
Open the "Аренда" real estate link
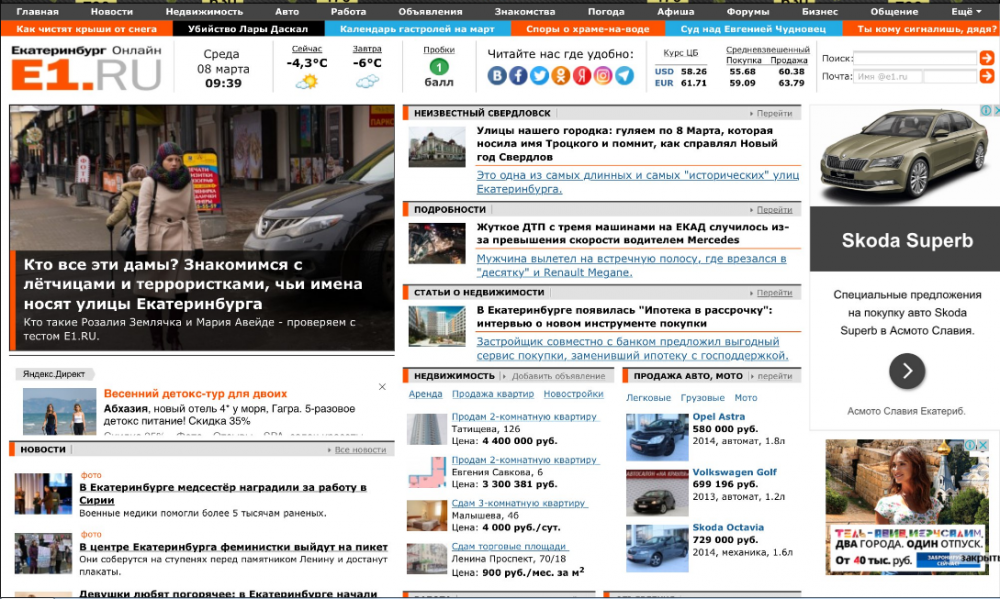point(425,394)
